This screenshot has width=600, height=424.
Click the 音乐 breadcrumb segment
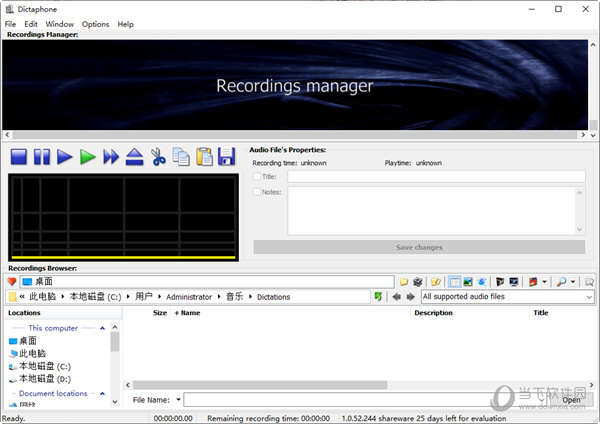point(235,297)
